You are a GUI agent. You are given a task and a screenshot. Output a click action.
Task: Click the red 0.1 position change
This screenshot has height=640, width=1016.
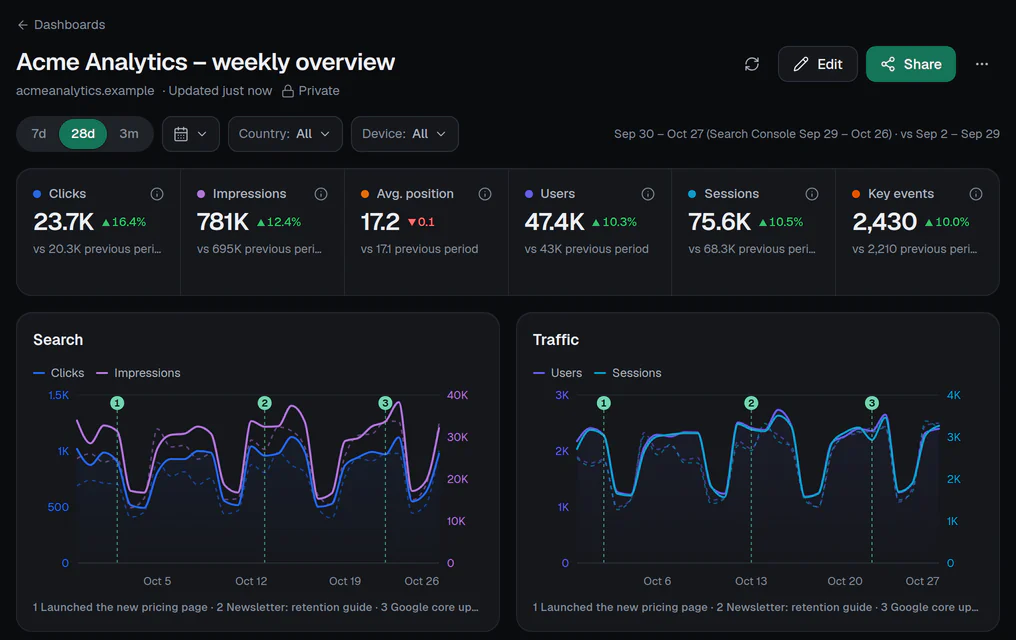421,222
